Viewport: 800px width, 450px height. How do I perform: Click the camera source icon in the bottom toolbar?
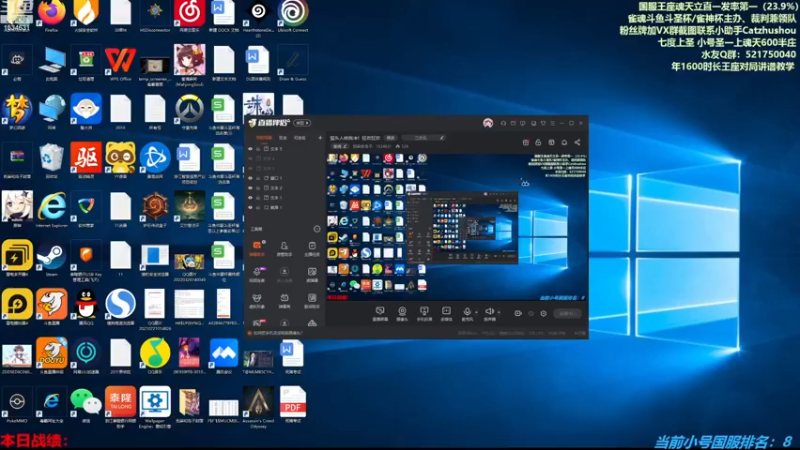pyautogui.click(x=402, y=313)
